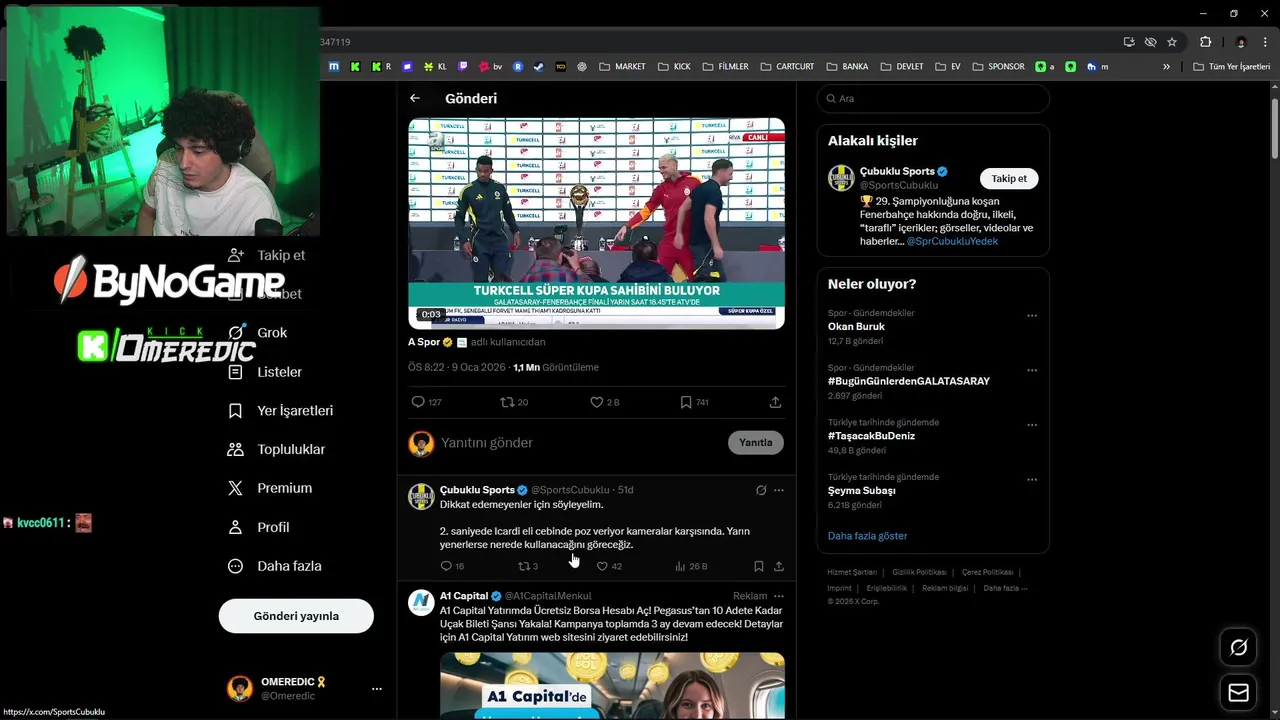This screenshot has height=720, width=1280.
Task: Open Grok from the left sidebar
Action: click(257, 333)
